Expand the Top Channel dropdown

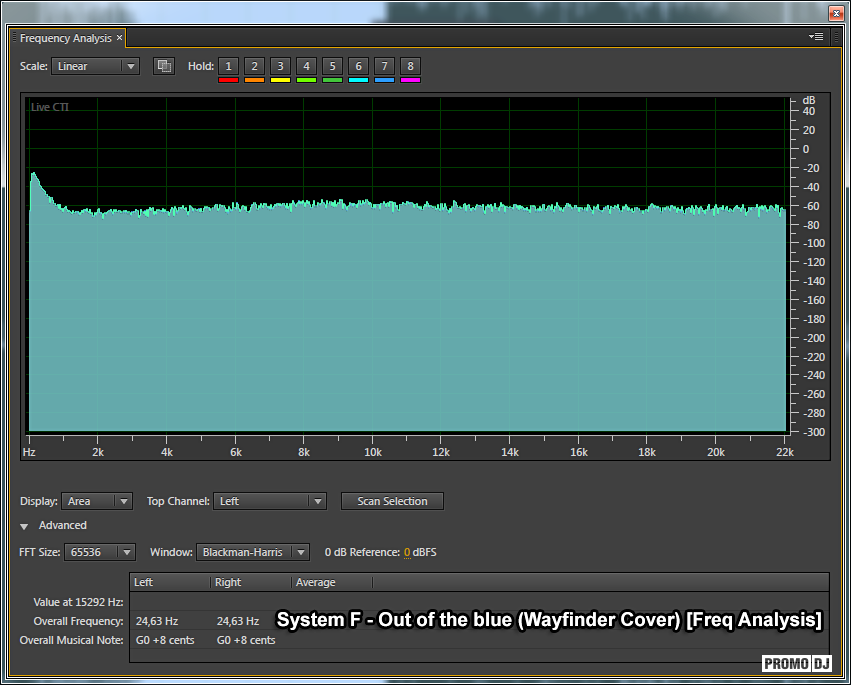coord(270,501)
